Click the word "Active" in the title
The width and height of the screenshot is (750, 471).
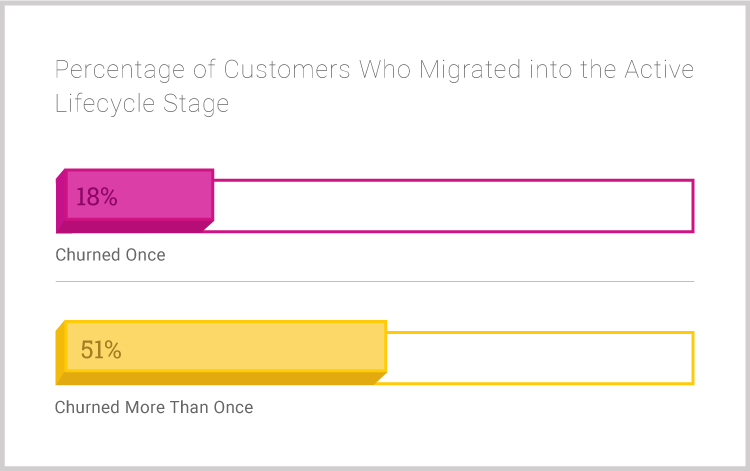point(659,69)
